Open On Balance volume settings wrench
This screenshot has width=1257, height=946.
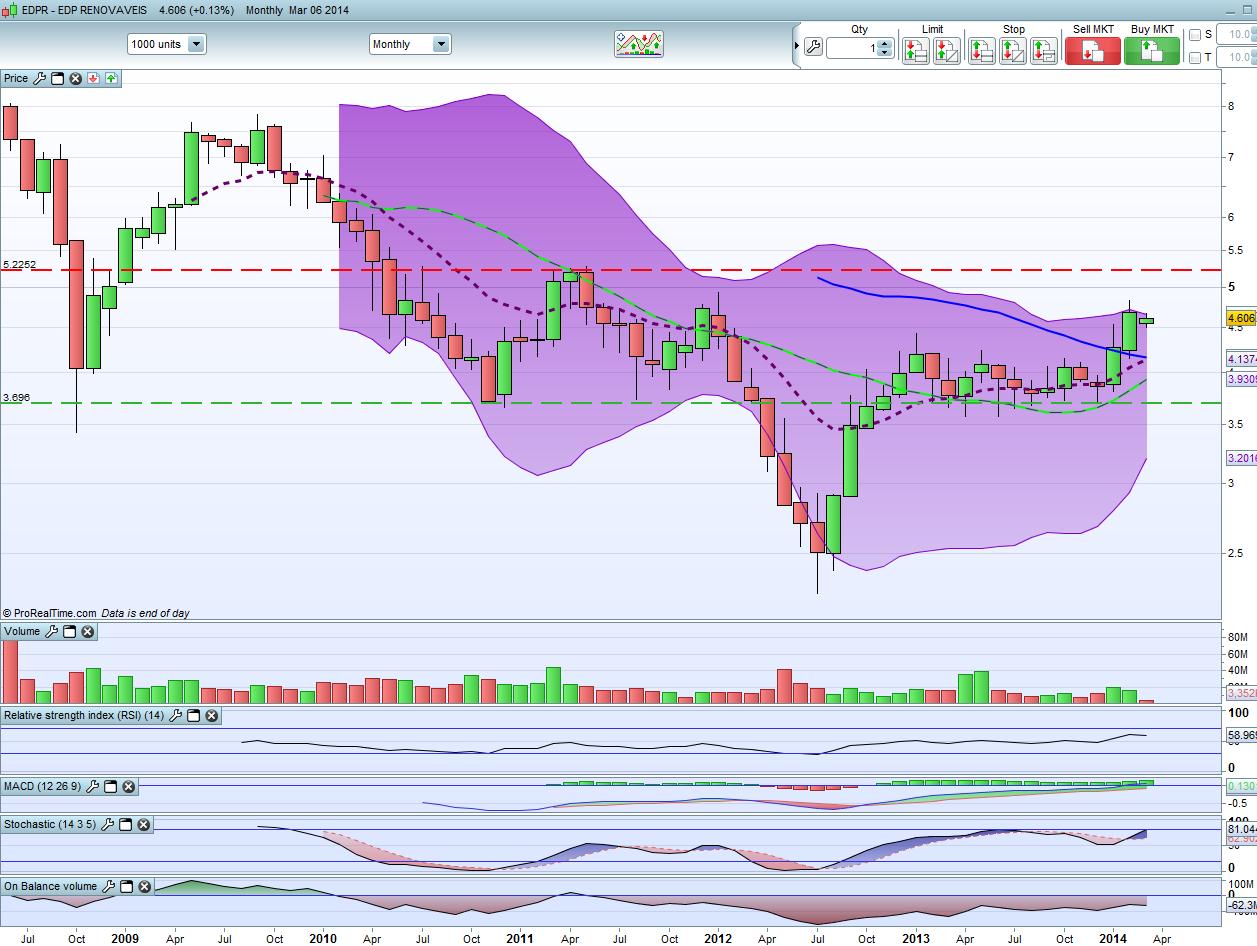108,886
